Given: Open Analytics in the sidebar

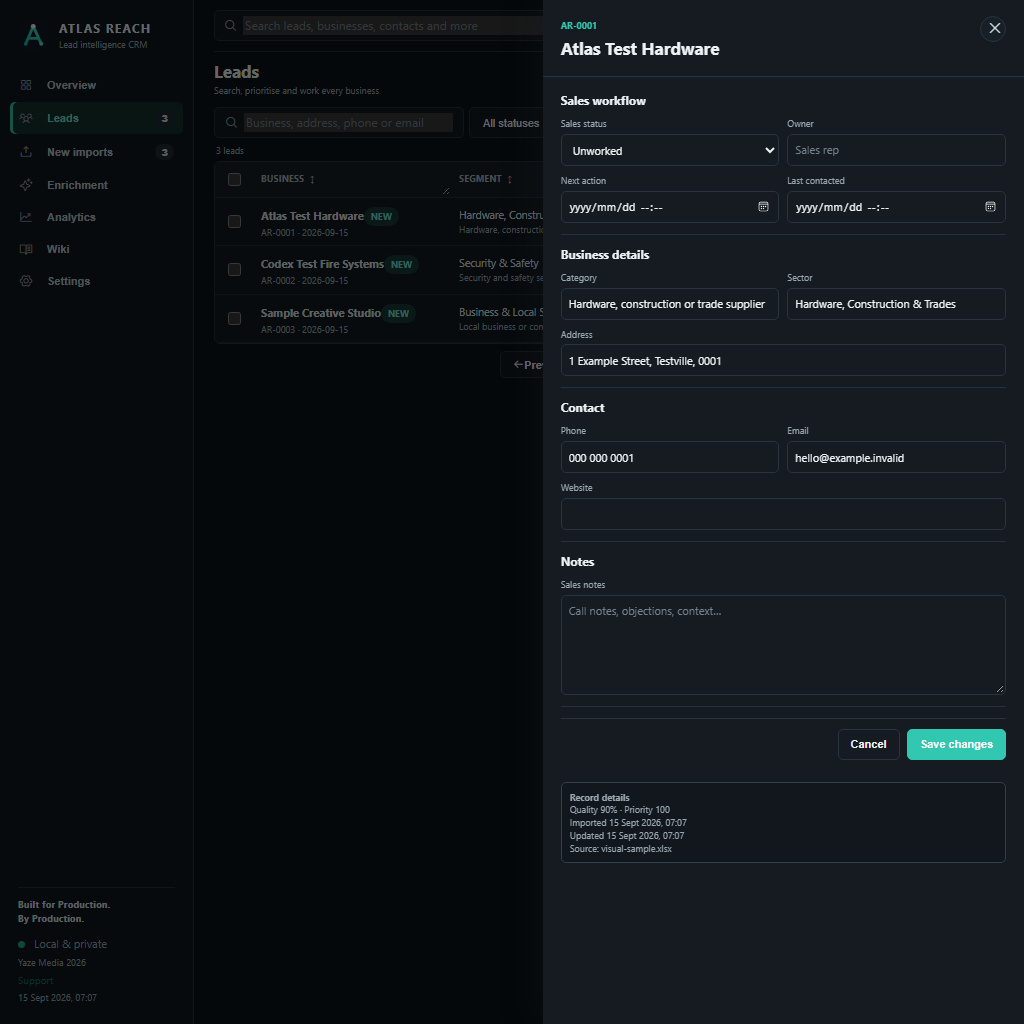Looking at the screenshot, I should tap(97, 217).
